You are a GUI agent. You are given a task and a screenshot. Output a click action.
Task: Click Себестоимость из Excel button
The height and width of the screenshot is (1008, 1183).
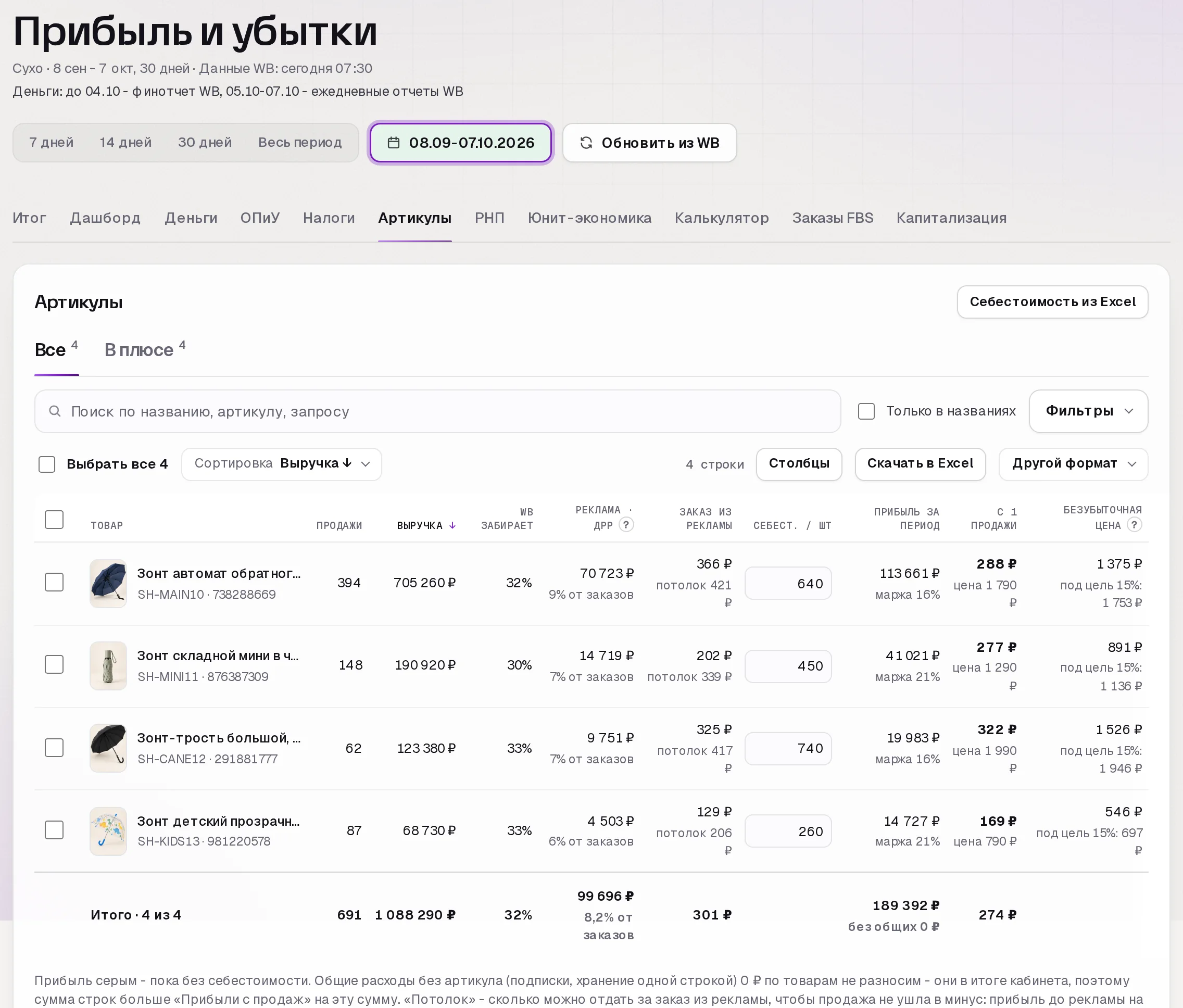click(1052, 301)
